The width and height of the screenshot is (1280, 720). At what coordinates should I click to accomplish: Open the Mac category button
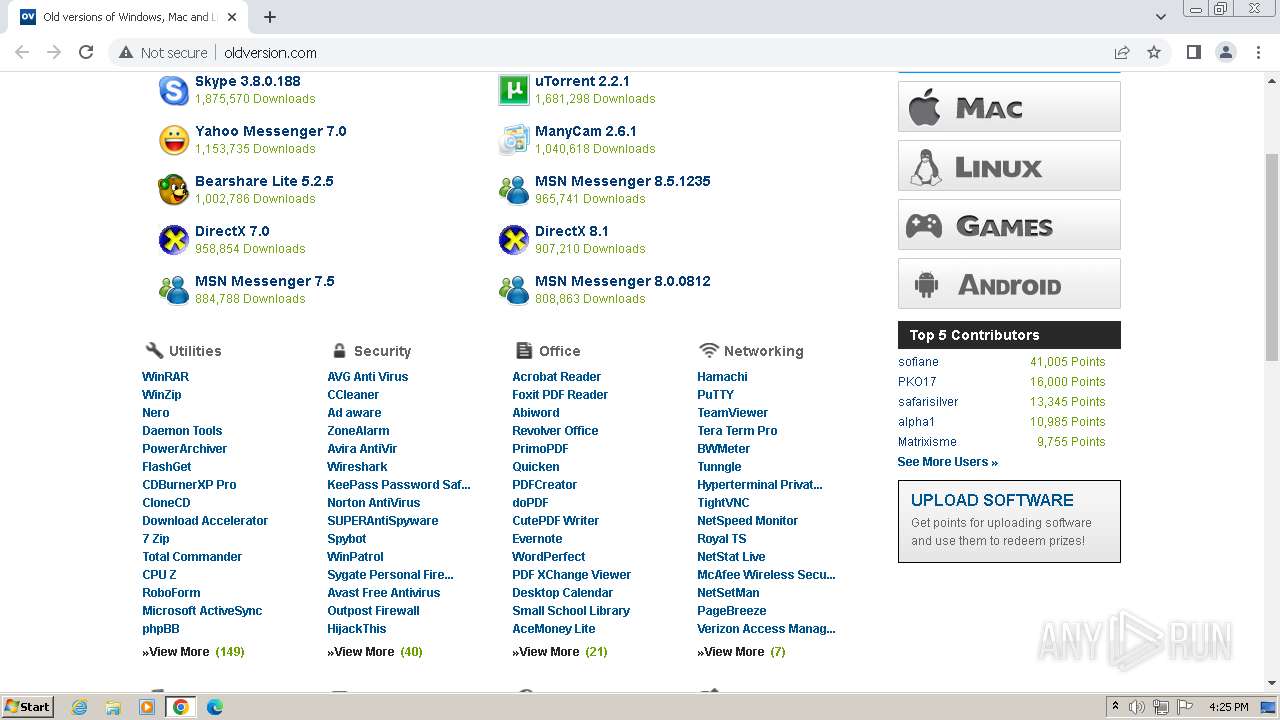pyautogui.click(x=1009, y=107)
